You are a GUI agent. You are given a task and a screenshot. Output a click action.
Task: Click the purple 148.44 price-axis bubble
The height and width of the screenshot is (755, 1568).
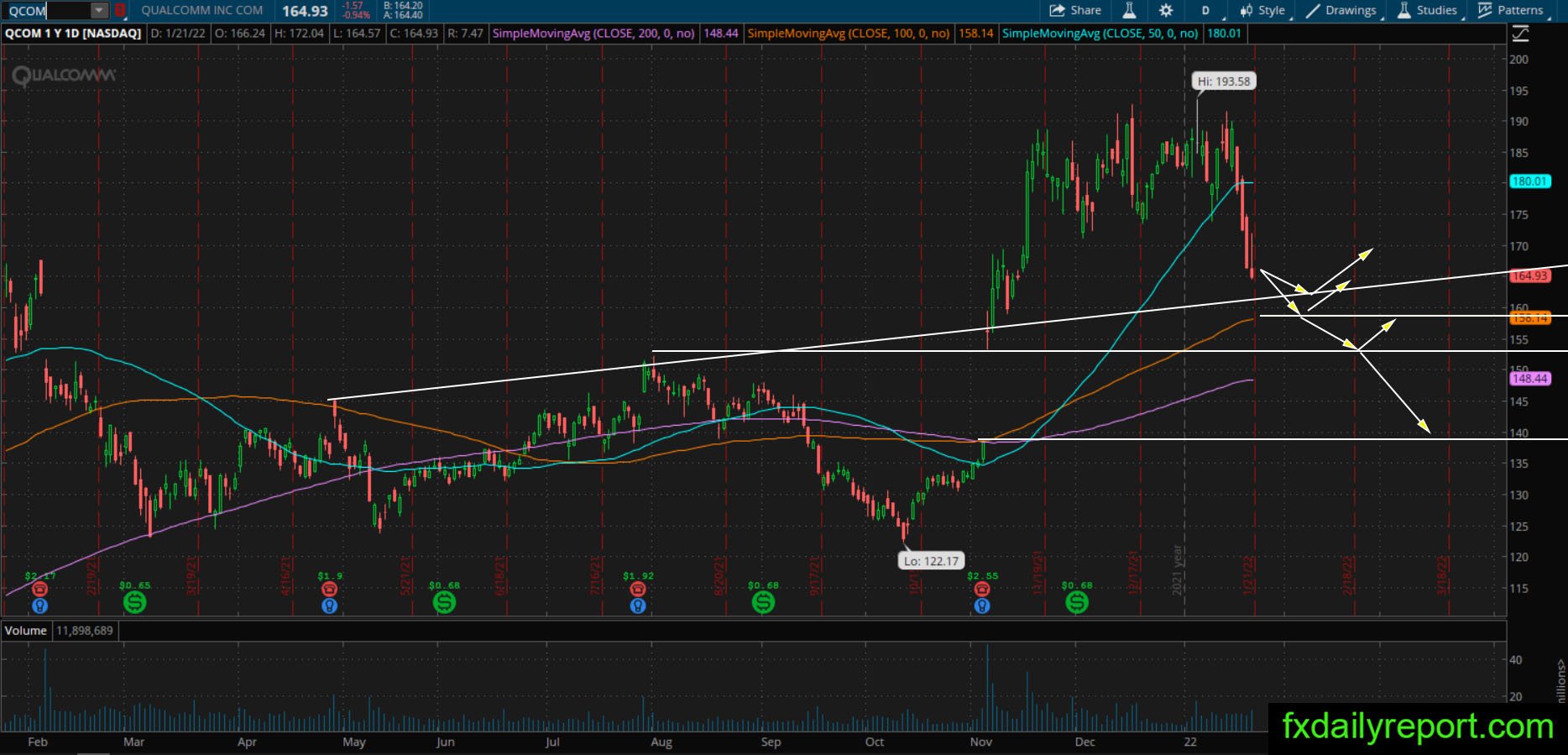pyautogui.click(x=1529, y=379)
